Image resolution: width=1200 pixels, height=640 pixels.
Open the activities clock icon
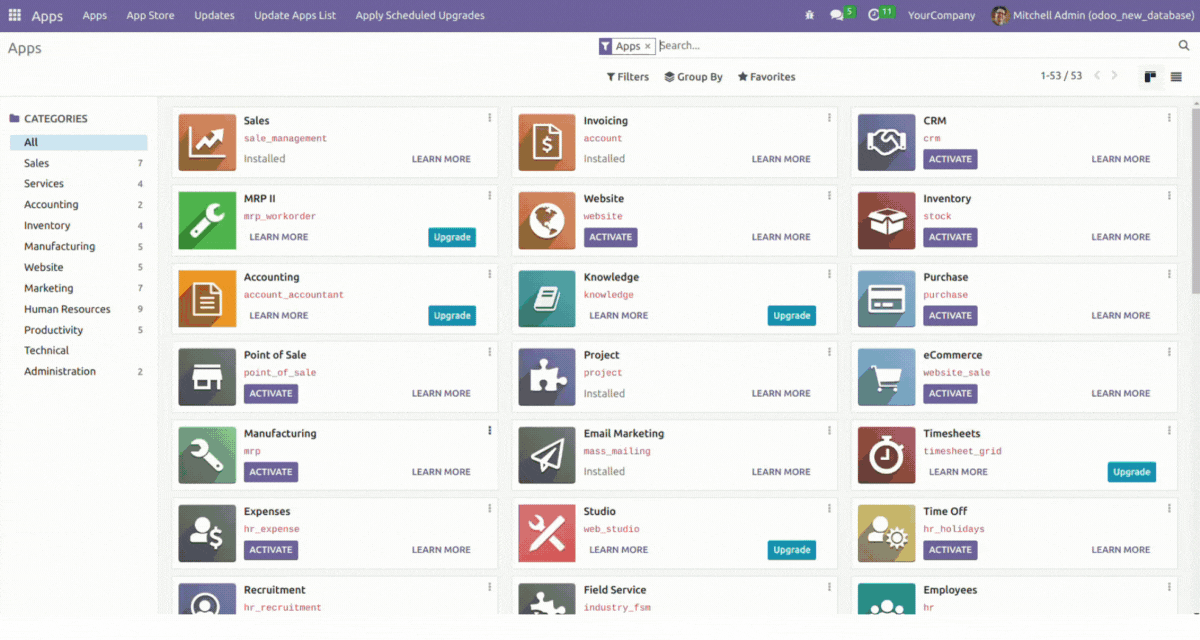(x=874, y=16)
